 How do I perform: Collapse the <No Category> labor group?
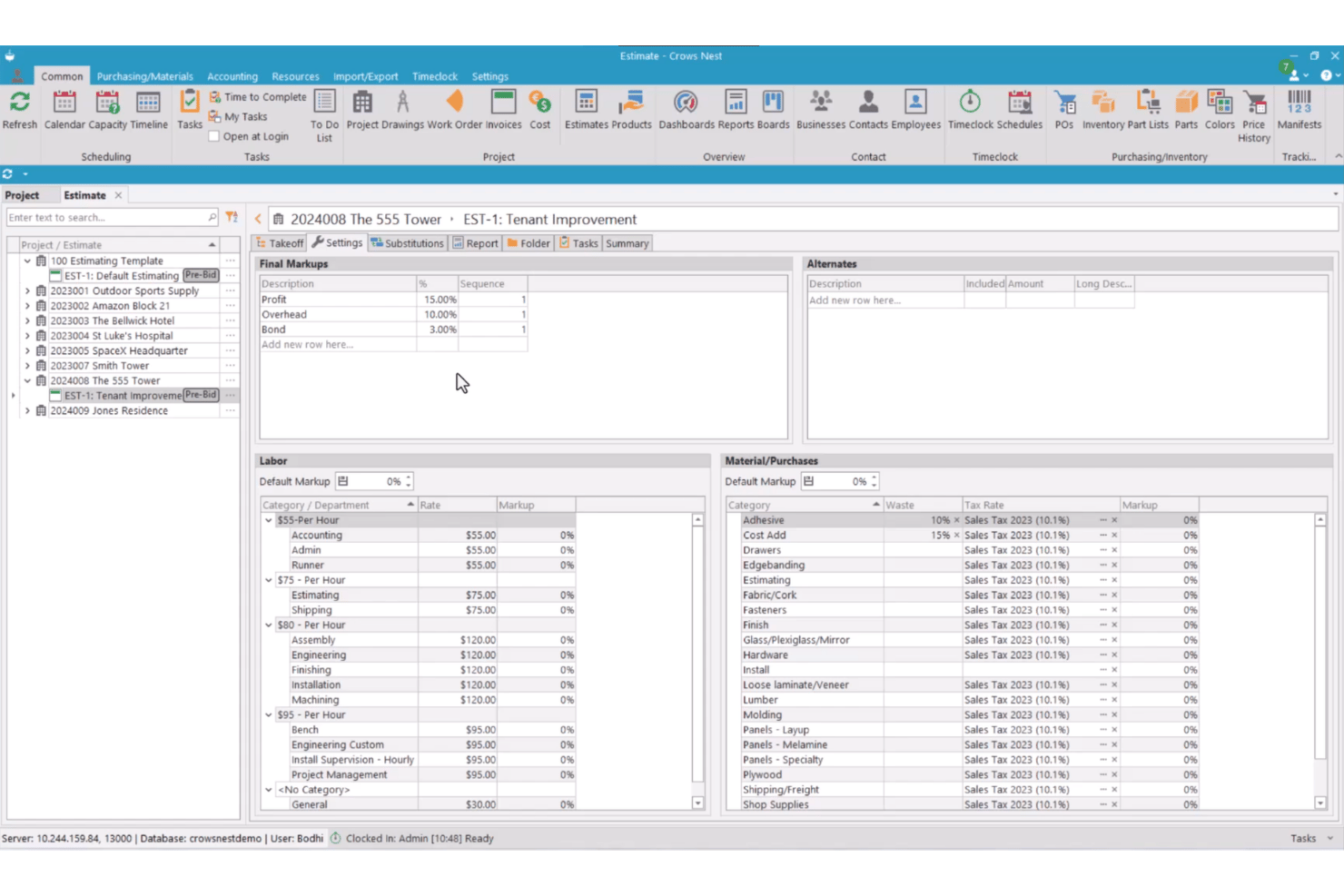(x=269, y=790)
